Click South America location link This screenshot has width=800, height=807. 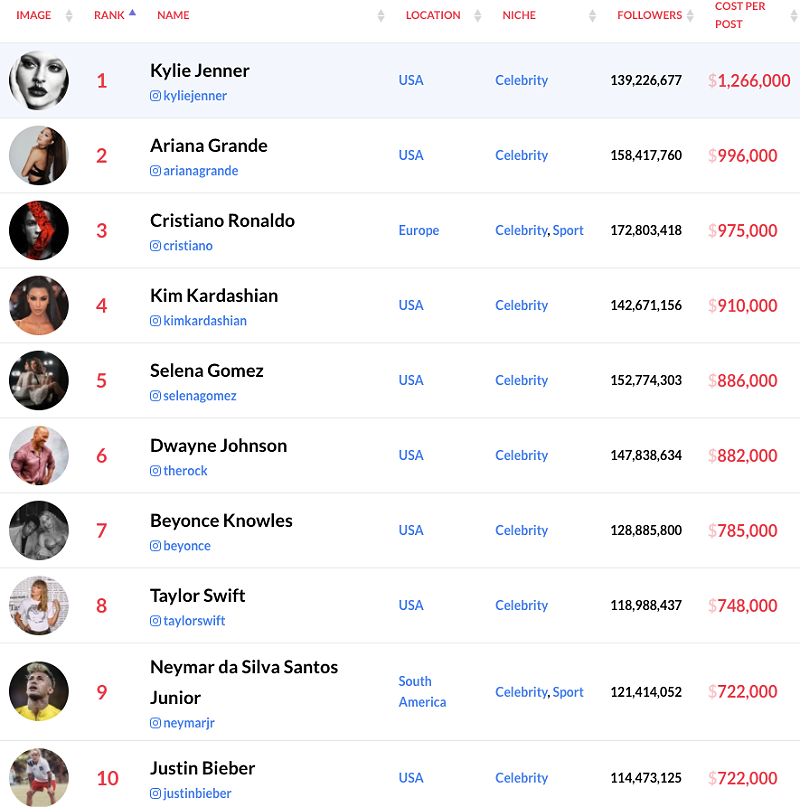click(x=422, y=692)
